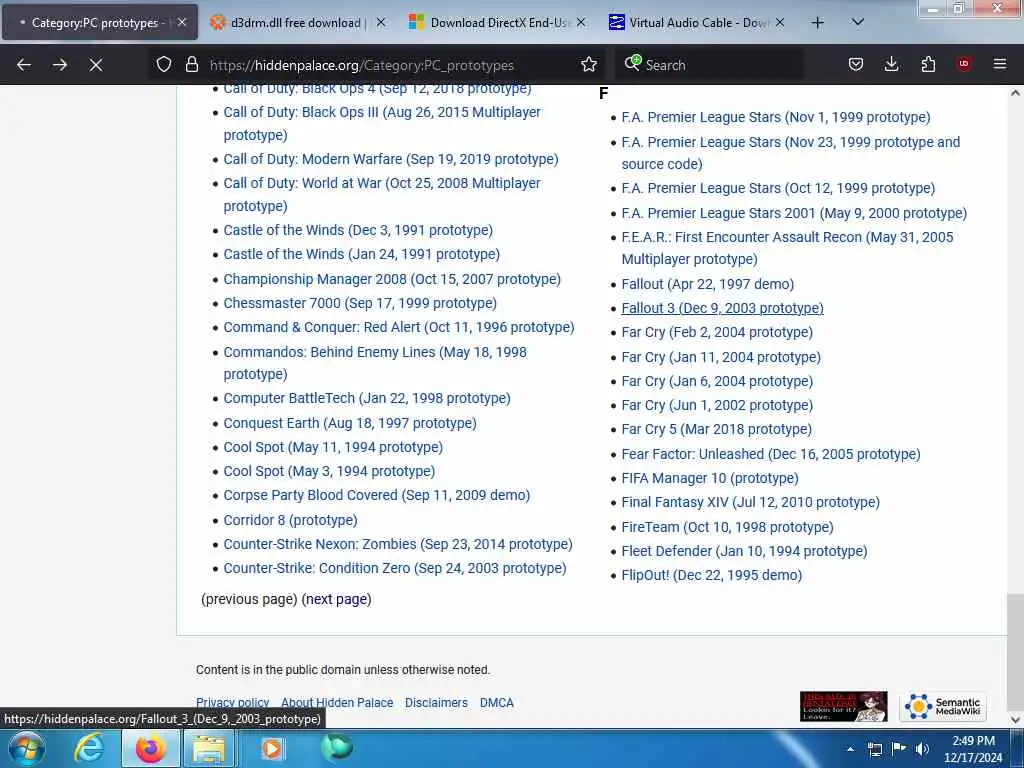Open Fallout (Apr 22, 1997 demo)
This screenshot has width=1024, height=768.
coord(707,284)
